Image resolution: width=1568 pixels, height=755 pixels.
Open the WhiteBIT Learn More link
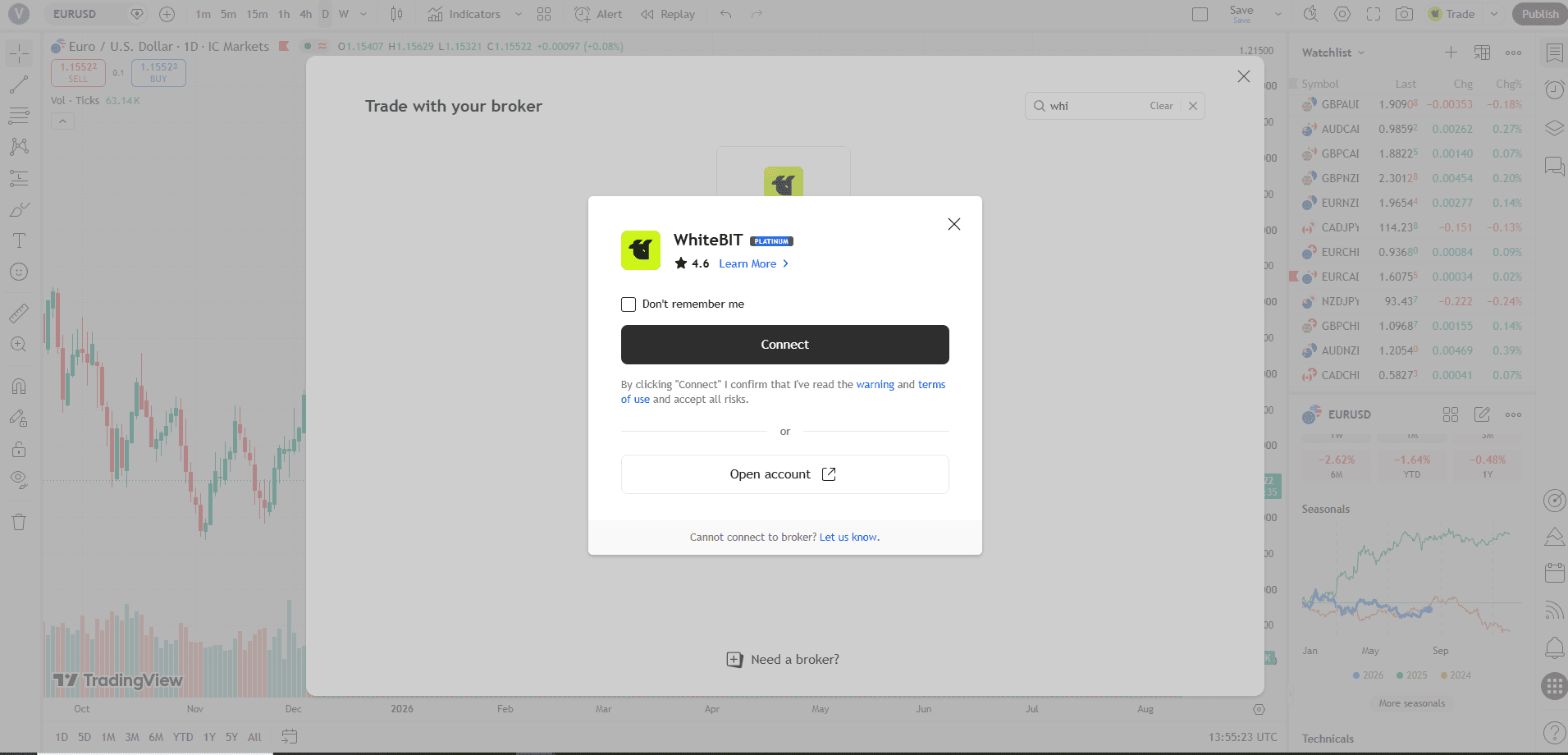pyautogui.click(x=753, y=263)
